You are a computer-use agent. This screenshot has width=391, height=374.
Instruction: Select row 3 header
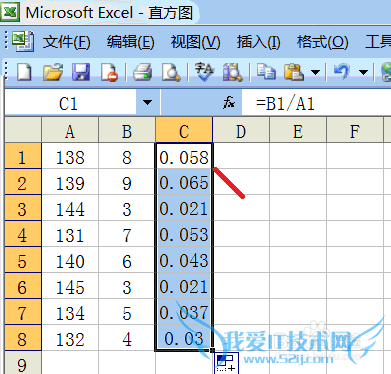click(x=23, y=208)
